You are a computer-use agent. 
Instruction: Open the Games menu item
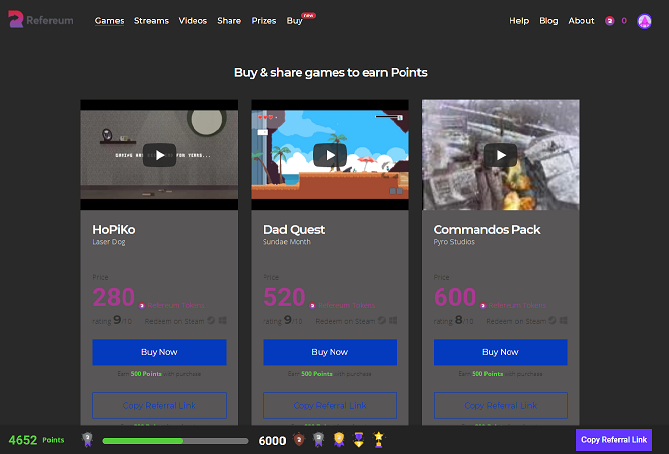pyautogui.click(x=109, y=20)
